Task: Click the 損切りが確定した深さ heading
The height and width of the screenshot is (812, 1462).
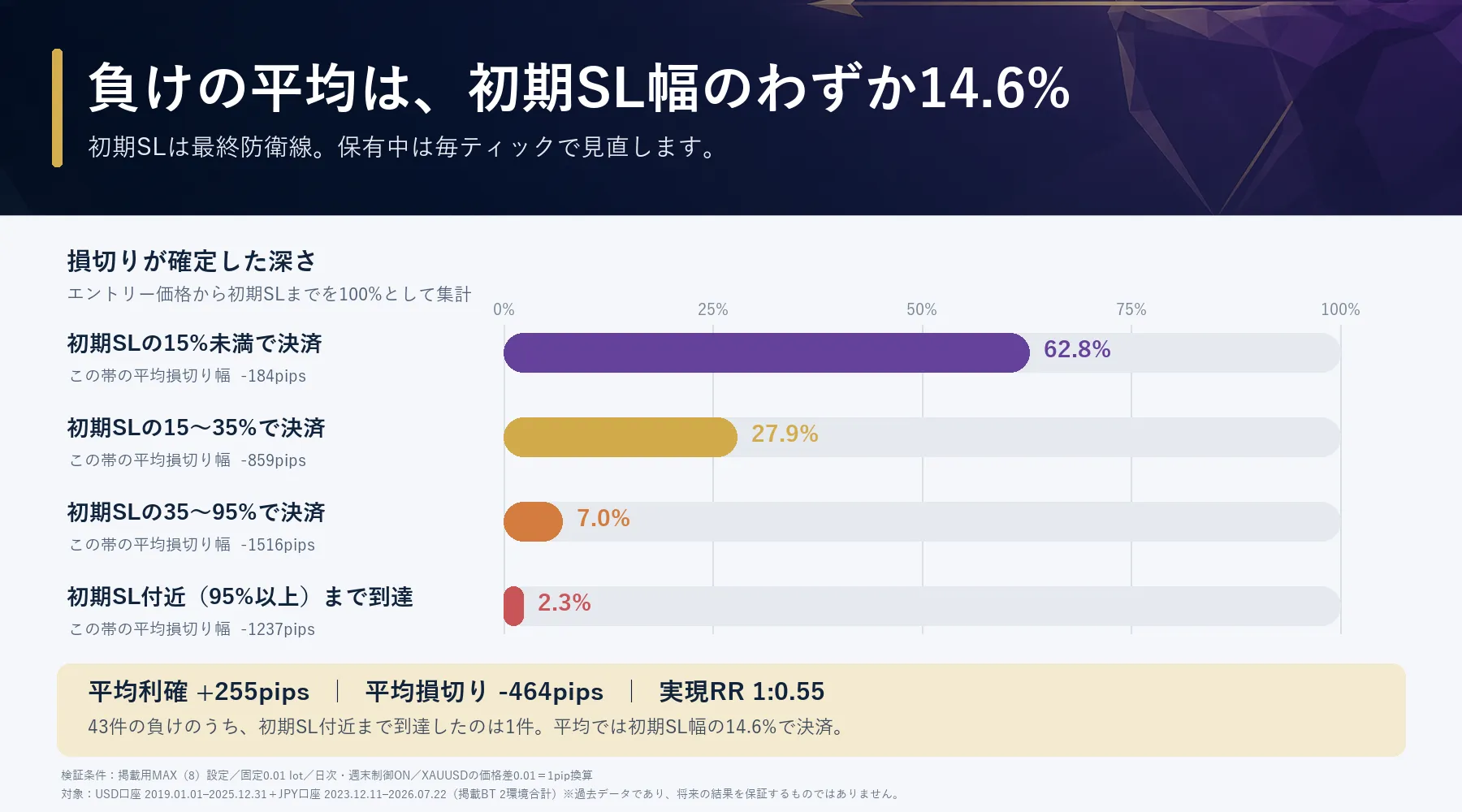Action: (x=192, y=261)
